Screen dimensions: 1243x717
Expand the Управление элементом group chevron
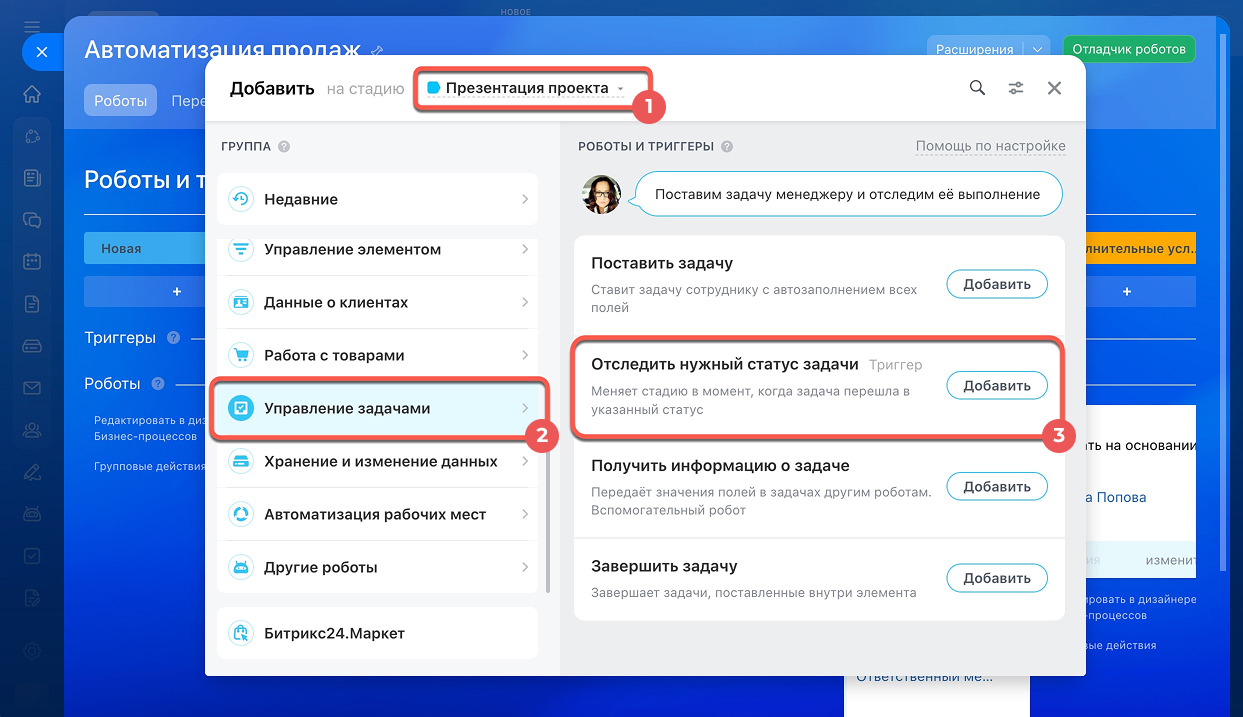525,249
